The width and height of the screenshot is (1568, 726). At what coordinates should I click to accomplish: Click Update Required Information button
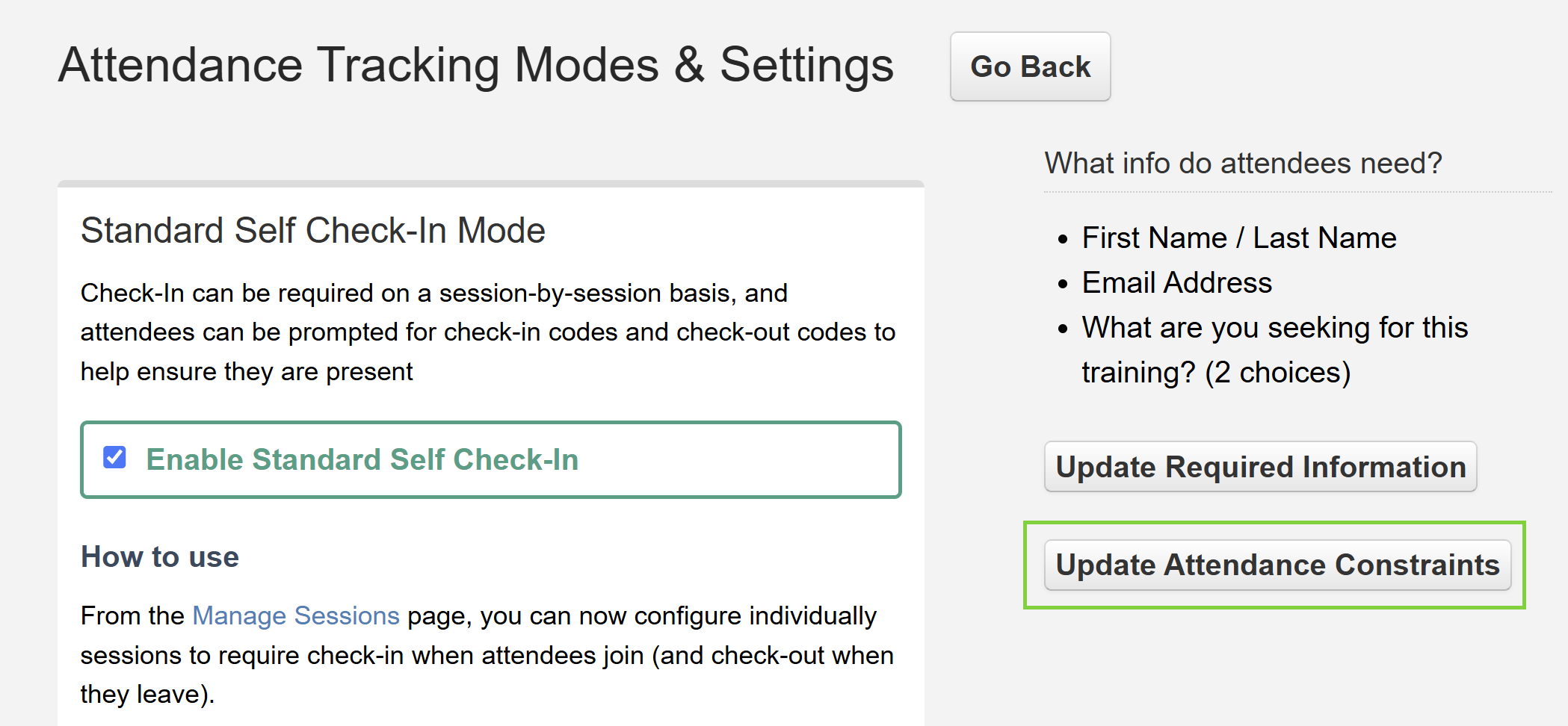point(1260,467)
